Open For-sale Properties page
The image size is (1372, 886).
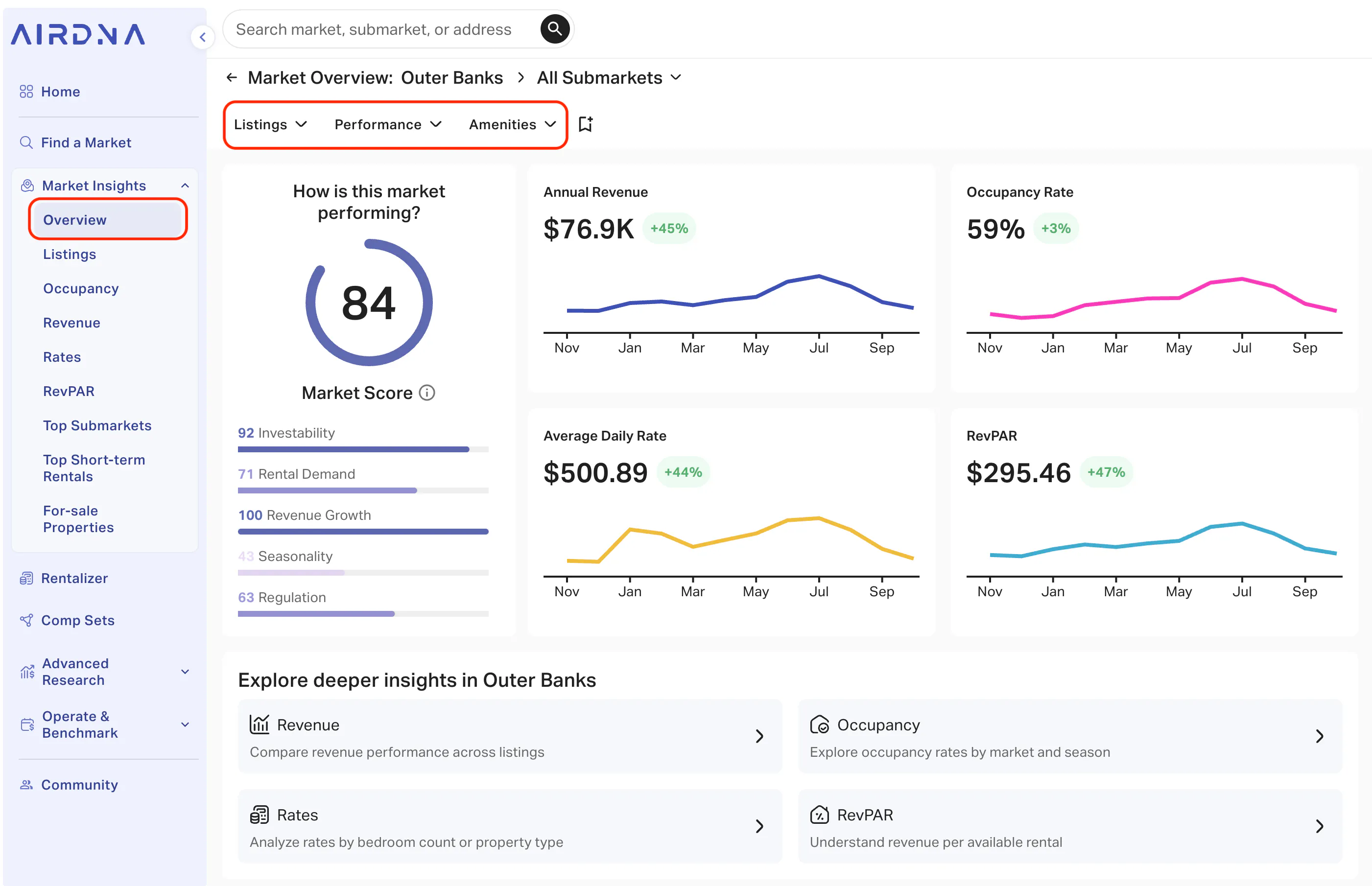(x=78, y=519)
